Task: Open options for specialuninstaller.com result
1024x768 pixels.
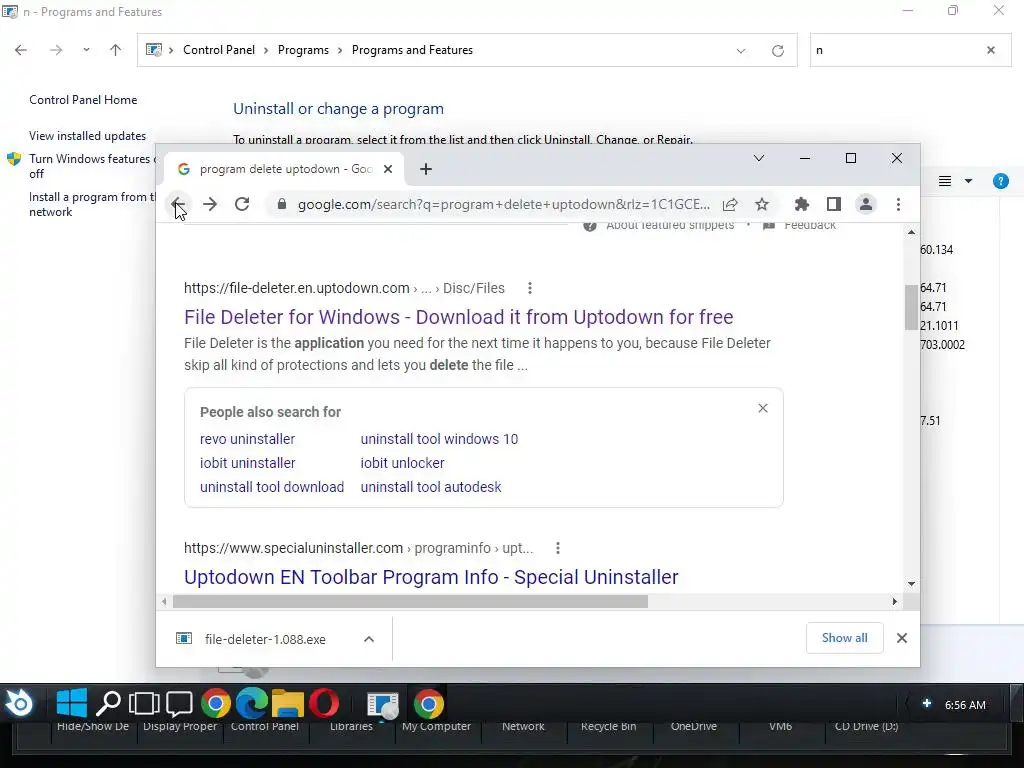Action: [558, 548]
